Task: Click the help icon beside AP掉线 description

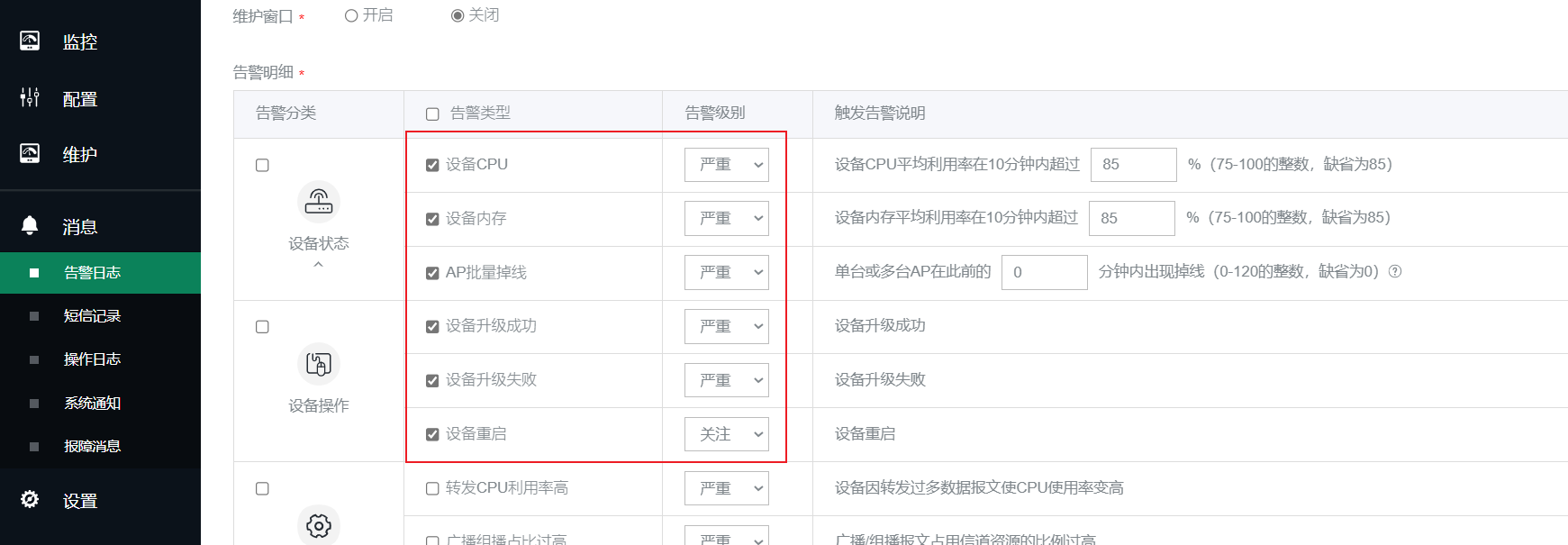Action: click(1395, 271)
